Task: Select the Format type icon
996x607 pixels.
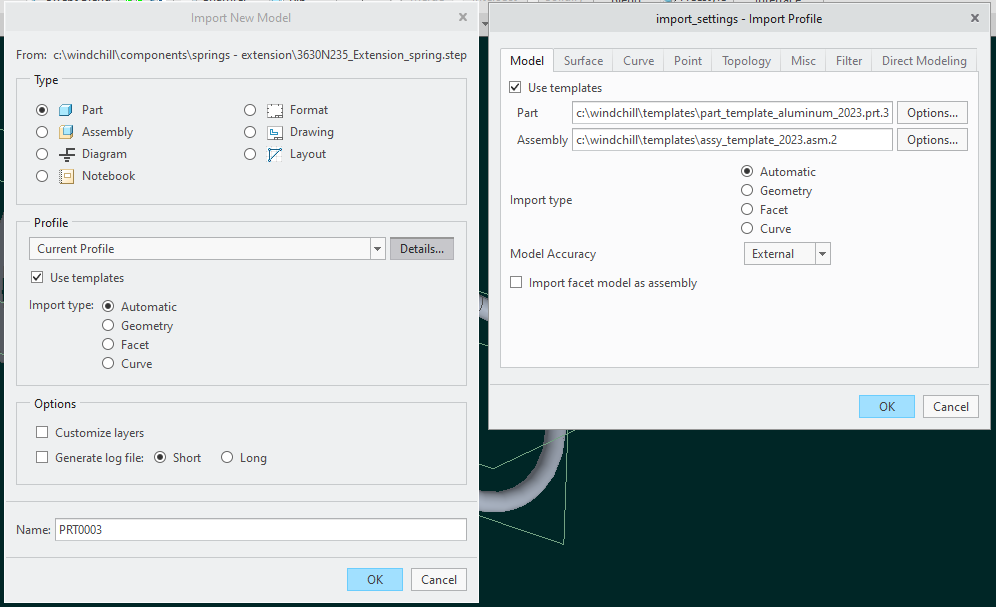Action: click(x=275, y=109)
